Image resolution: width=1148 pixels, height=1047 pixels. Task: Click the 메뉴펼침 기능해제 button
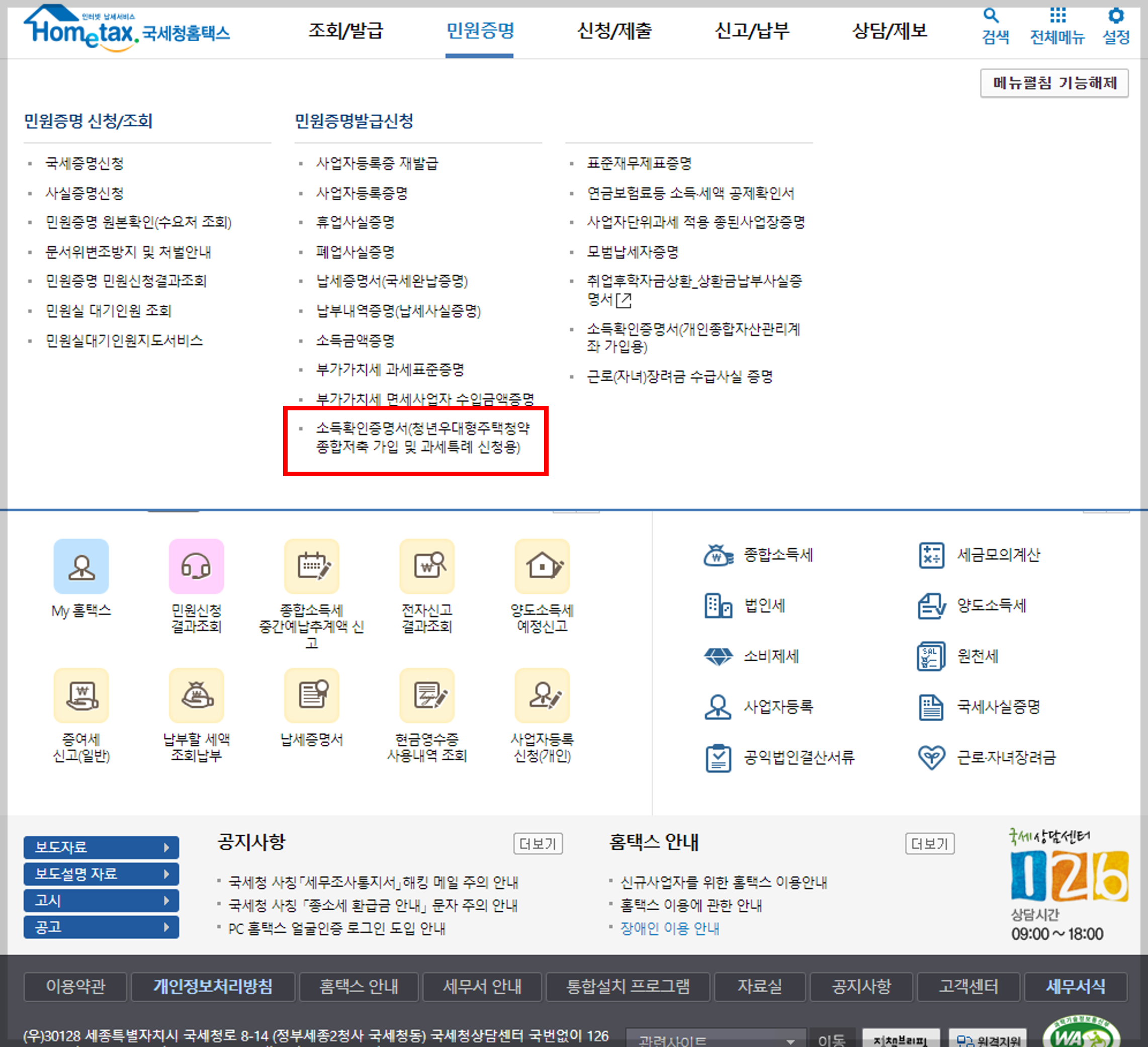pos(1054,83)
